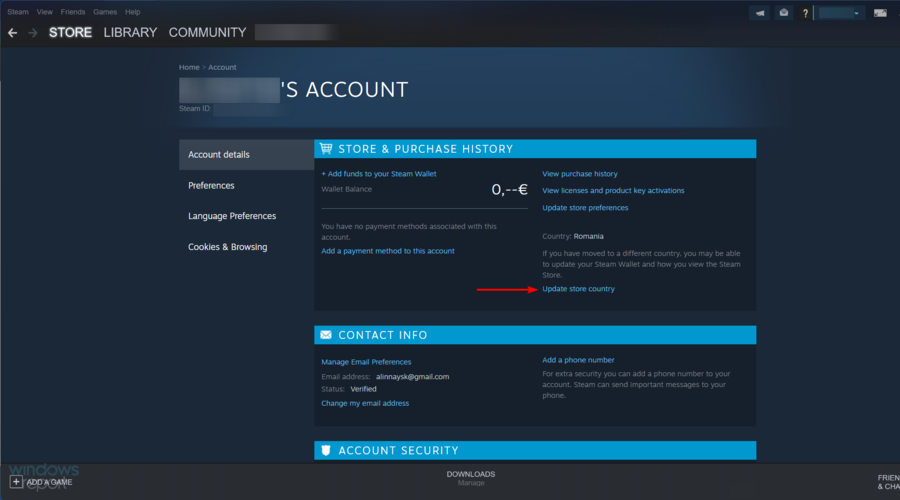
Task: Click Add a phone number
Action: coord(578,360)
